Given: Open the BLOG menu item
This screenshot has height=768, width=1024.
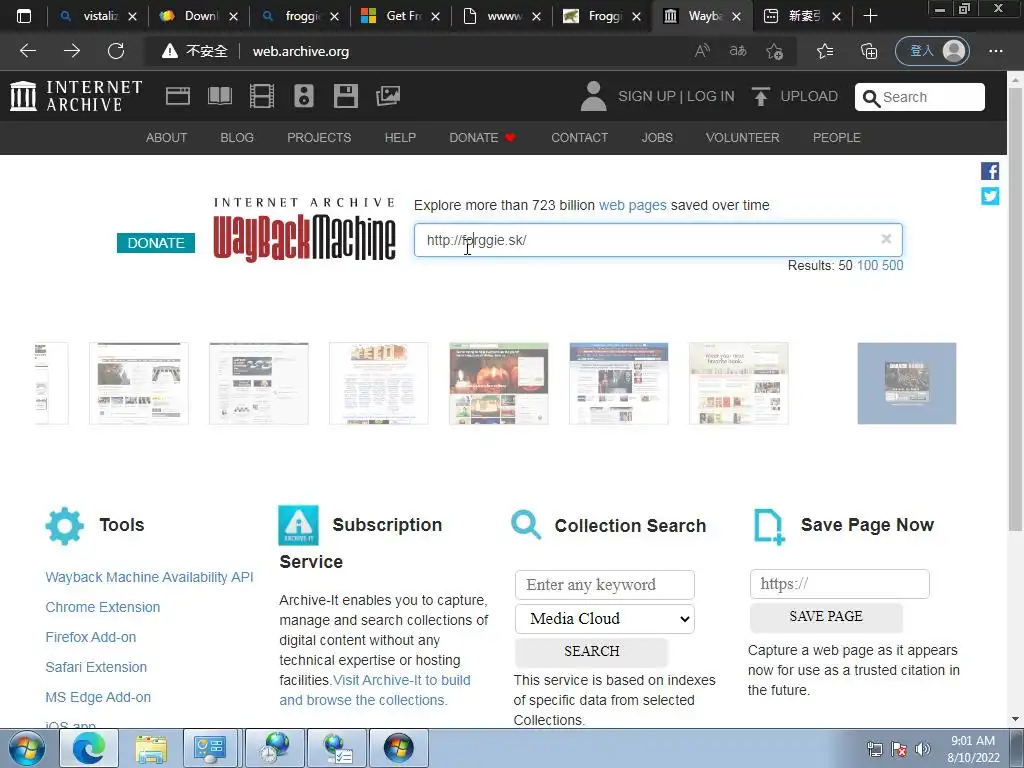Looking at the screenshot, I should [x=237, y=138].
